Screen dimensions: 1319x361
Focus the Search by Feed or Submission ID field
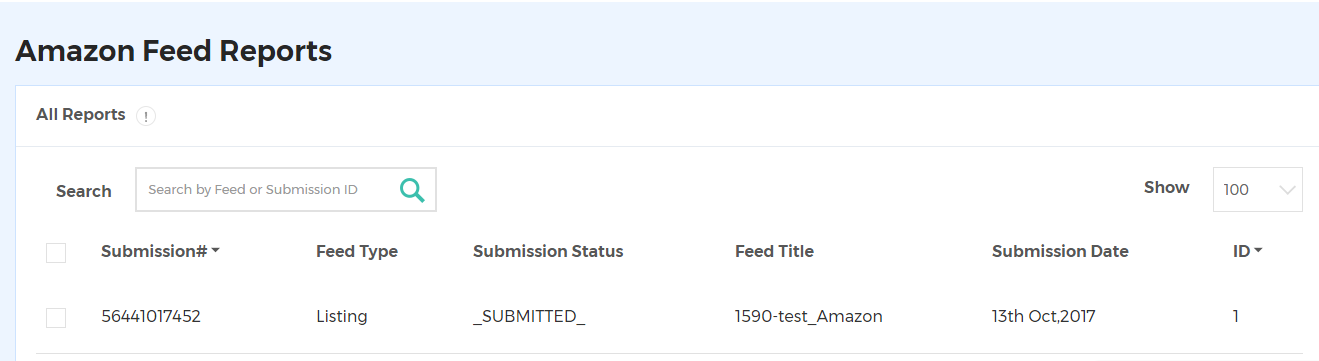(x=266, y=189)
